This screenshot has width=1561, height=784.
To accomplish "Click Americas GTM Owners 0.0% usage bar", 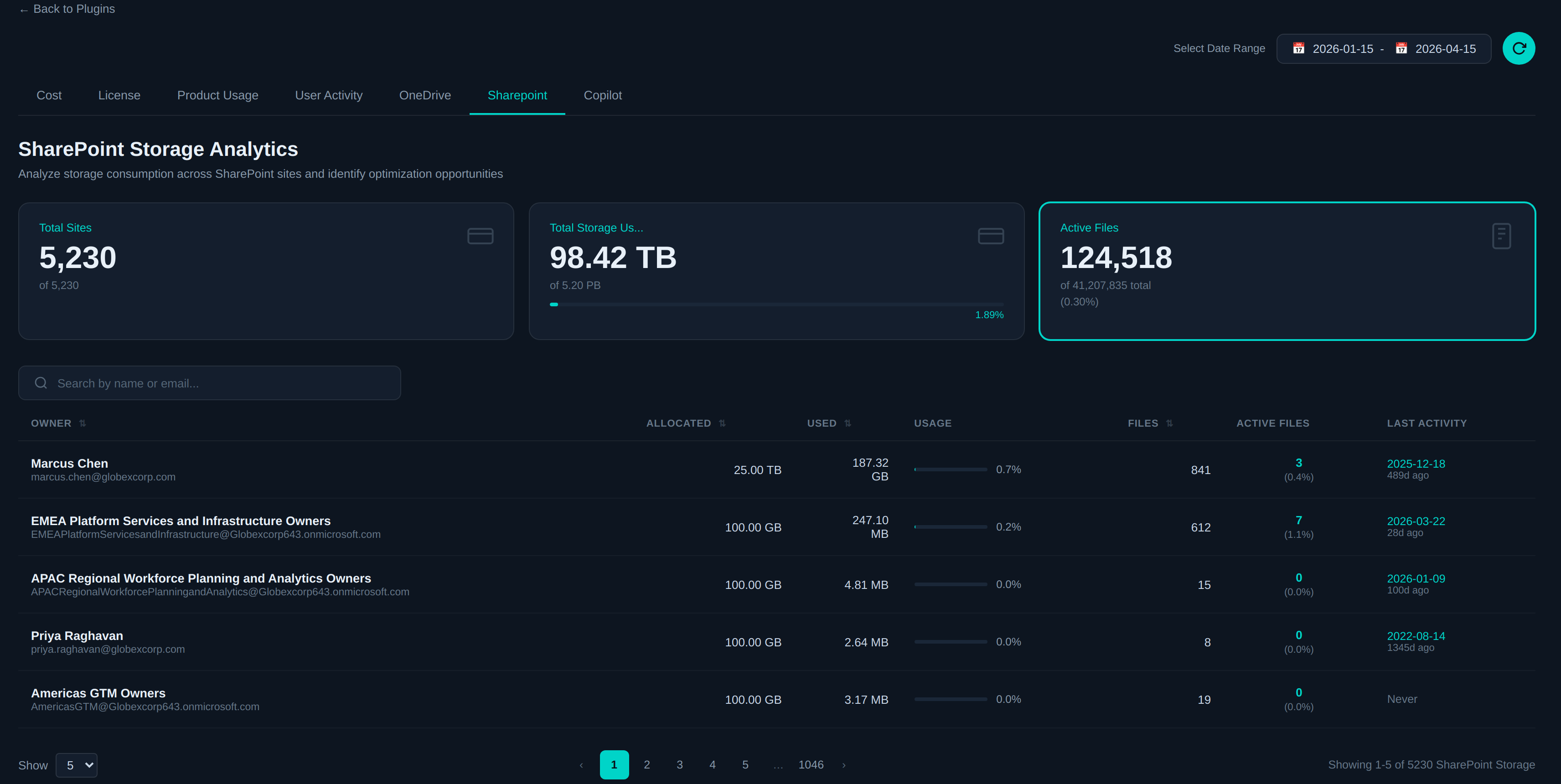I will click(951, 699).
